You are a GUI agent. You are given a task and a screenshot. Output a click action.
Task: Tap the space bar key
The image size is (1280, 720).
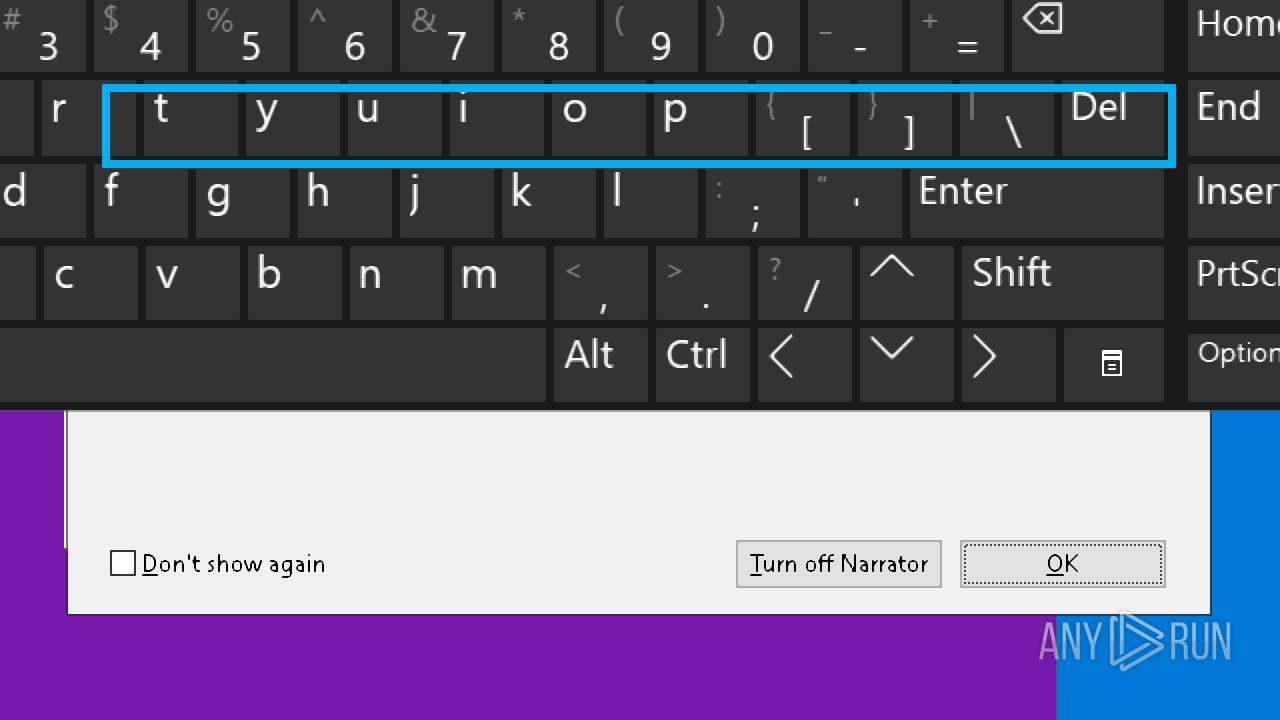273,365
